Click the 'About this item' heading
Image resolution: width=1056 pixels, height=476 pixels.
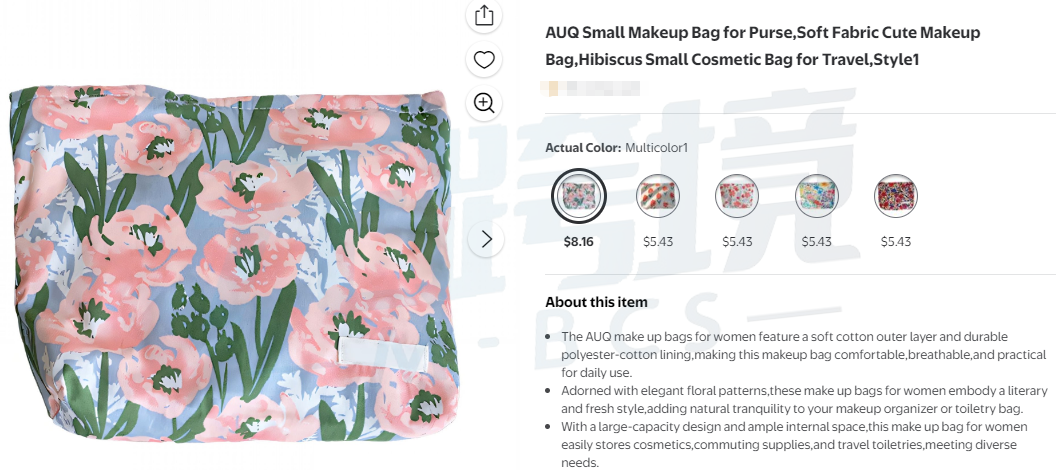tap(596, 302)
